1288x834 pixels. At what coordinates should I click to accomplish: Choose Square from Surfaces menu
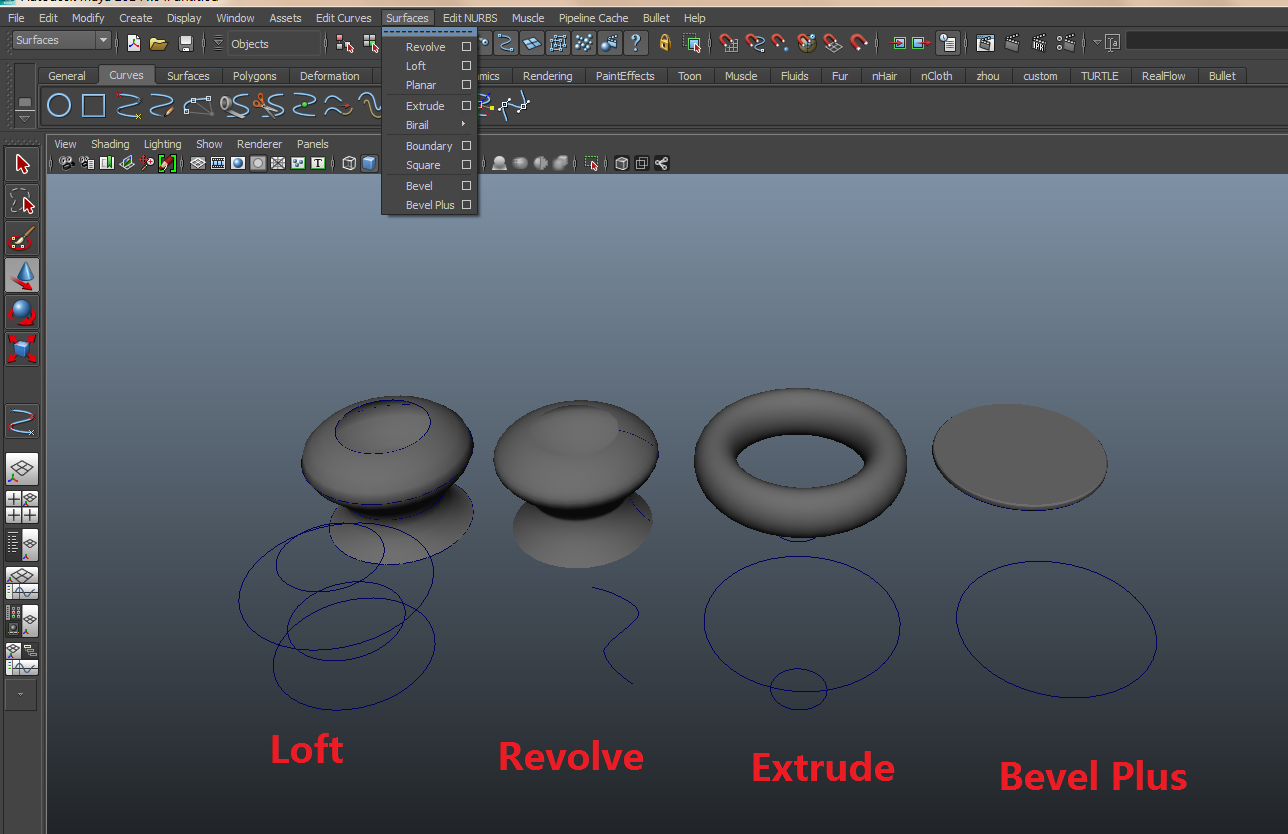coord(423,166)
